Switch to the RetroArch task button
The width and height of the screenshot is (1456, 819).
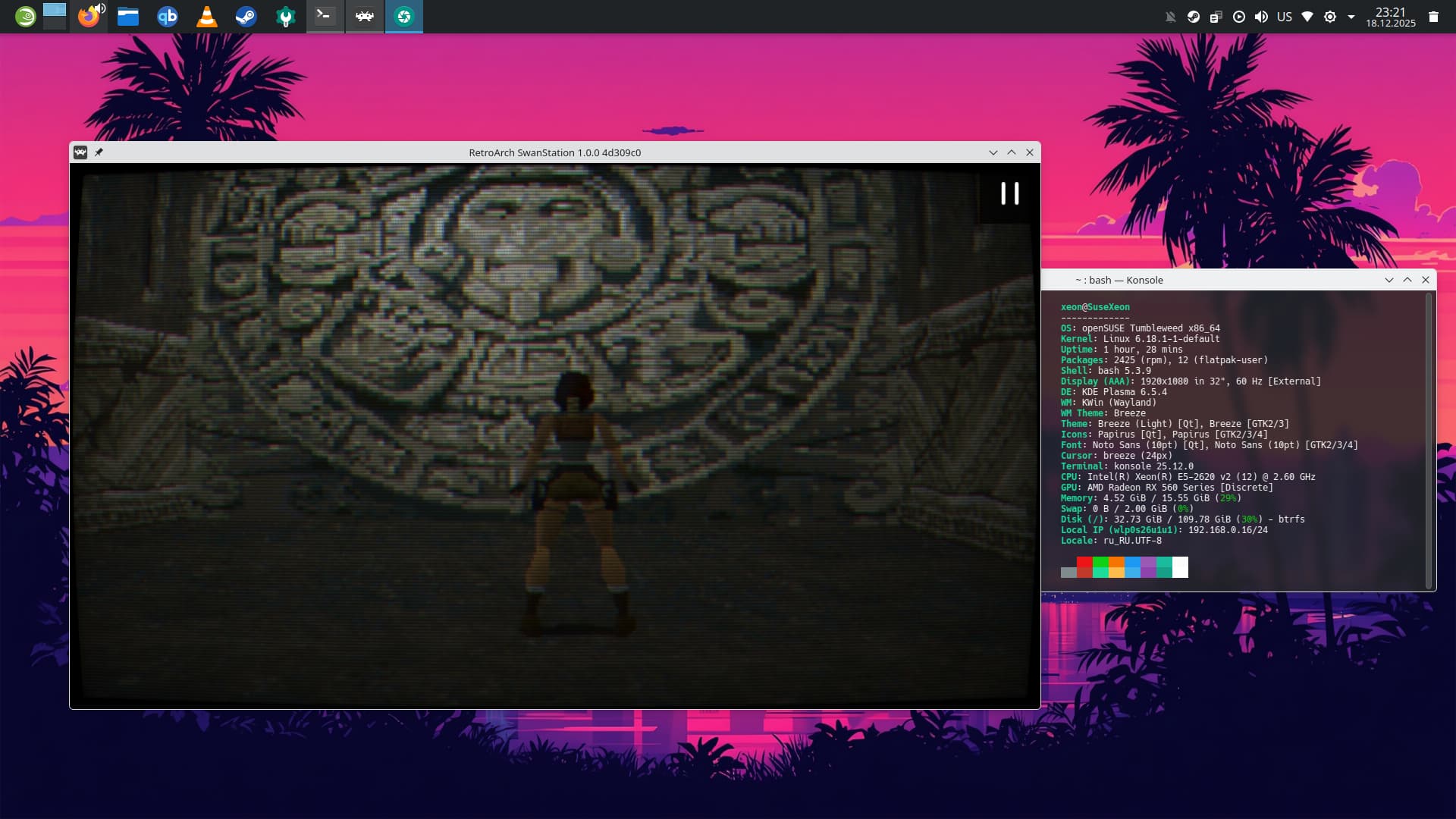(x=365, y=17)
